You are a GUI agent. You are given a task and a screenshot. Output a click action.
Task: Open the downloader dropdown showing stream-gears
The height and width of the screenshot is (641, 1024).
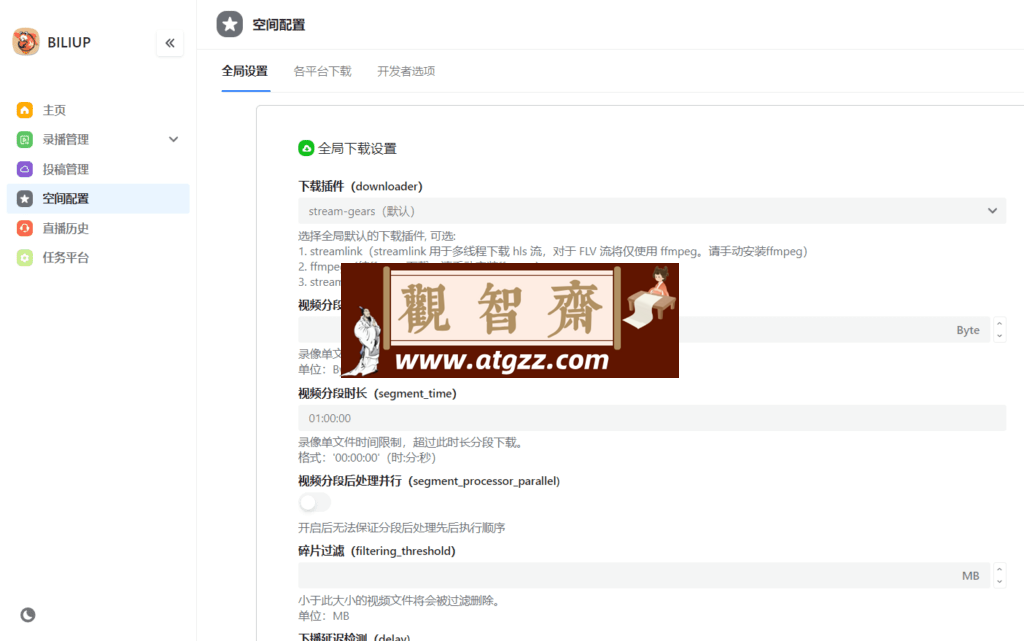(x=652, y=211)
